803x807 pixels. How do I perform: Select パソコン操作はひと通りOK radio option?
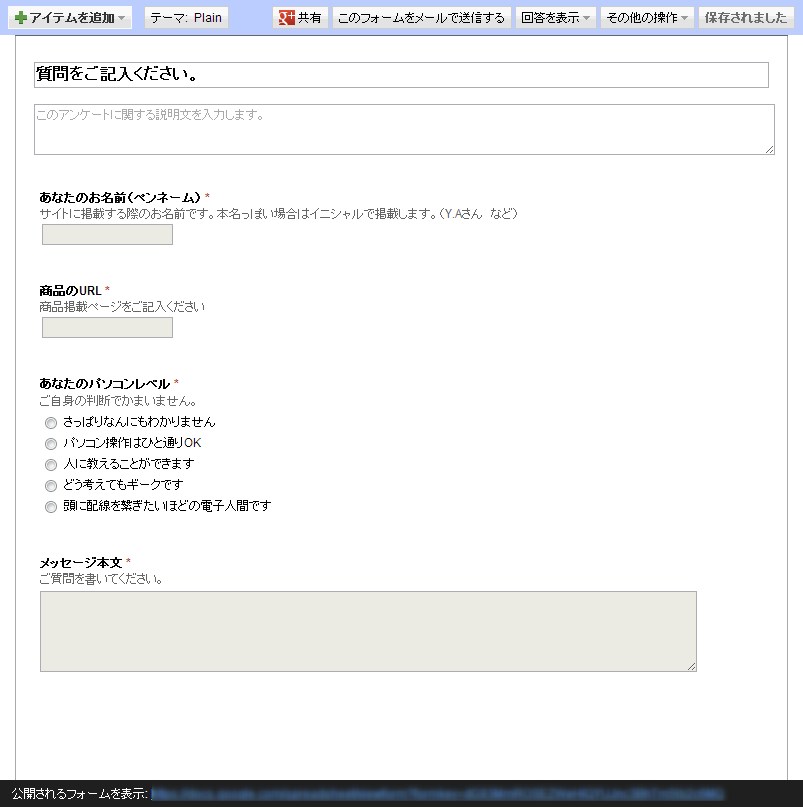coord(50,444)
